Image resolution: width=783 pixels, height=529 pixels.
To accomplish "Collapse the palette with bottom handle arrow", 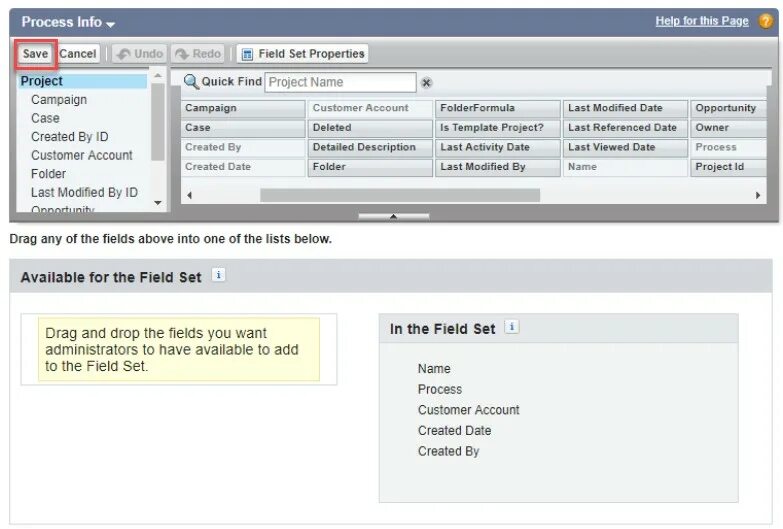I will tap(393, 217).
